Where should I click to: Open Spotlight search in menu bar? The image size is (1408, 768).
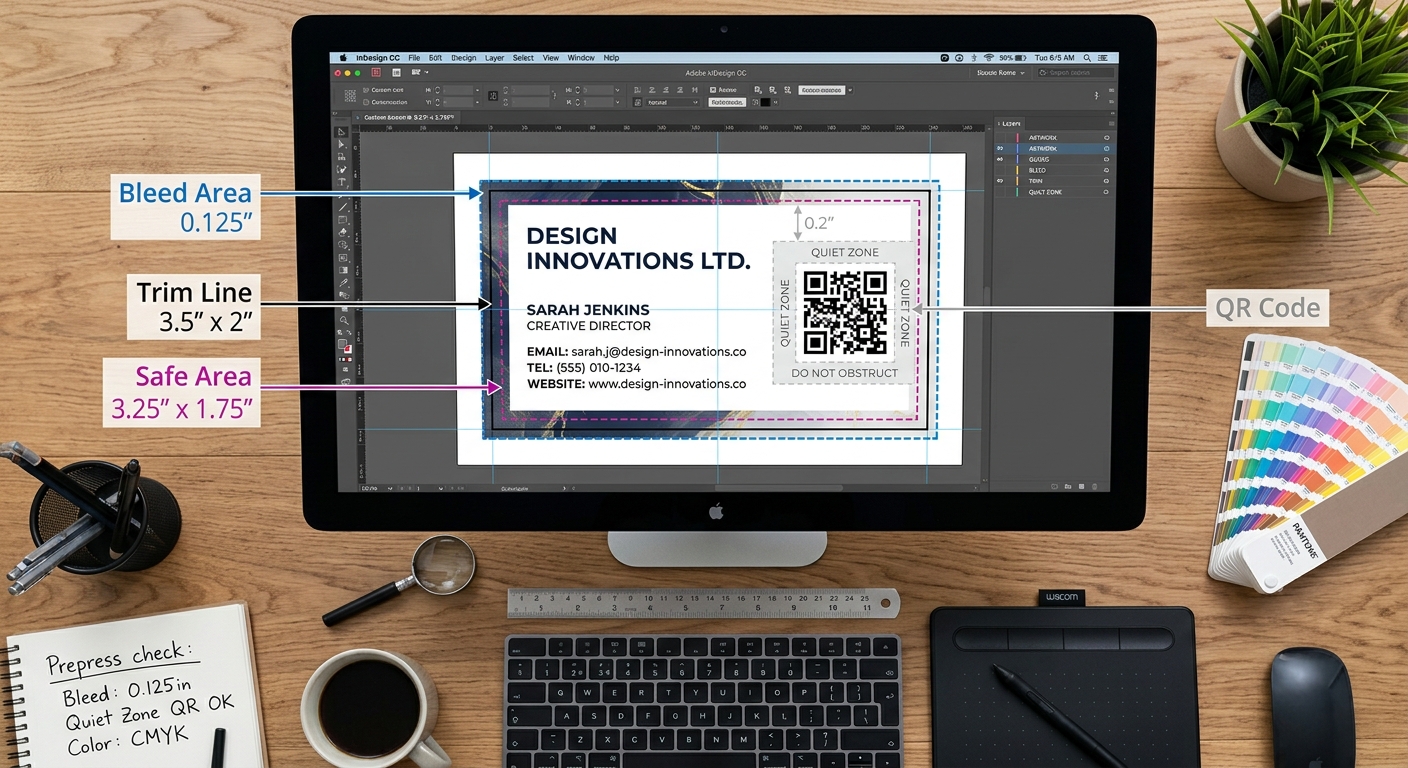[x=1087, y=58]
